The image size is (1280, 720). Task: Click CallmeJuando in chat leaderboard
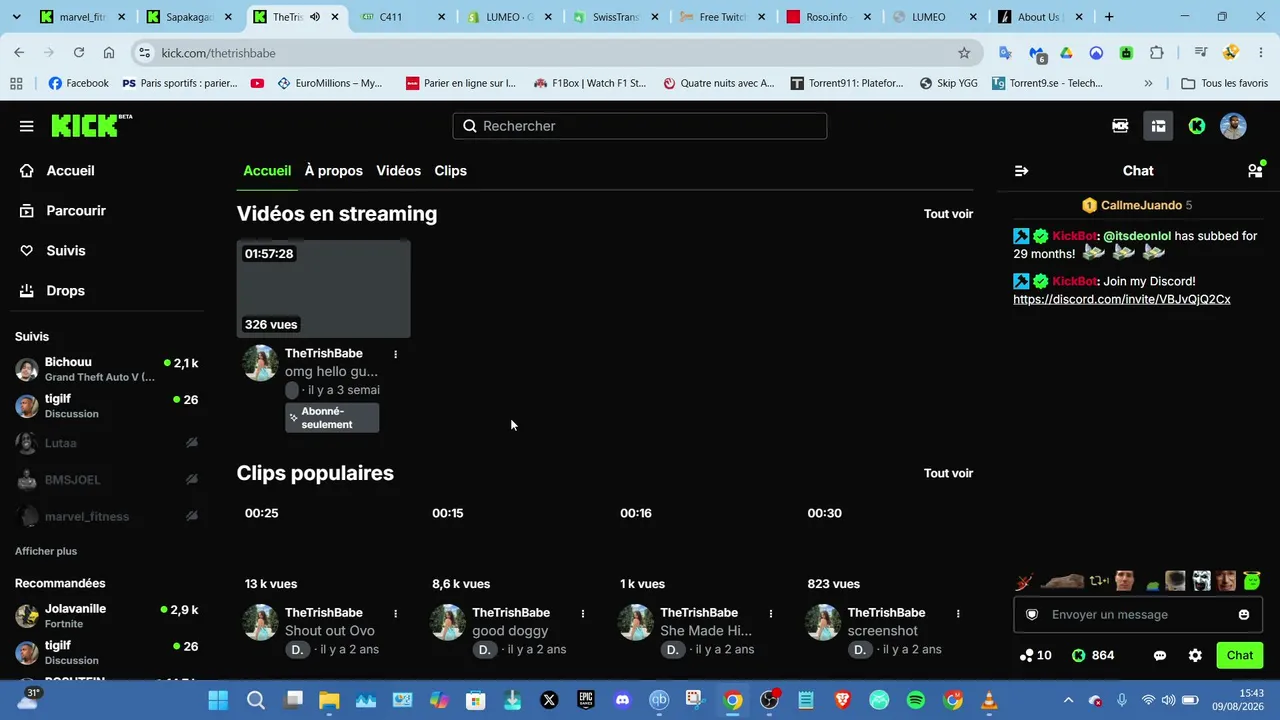1141,205
